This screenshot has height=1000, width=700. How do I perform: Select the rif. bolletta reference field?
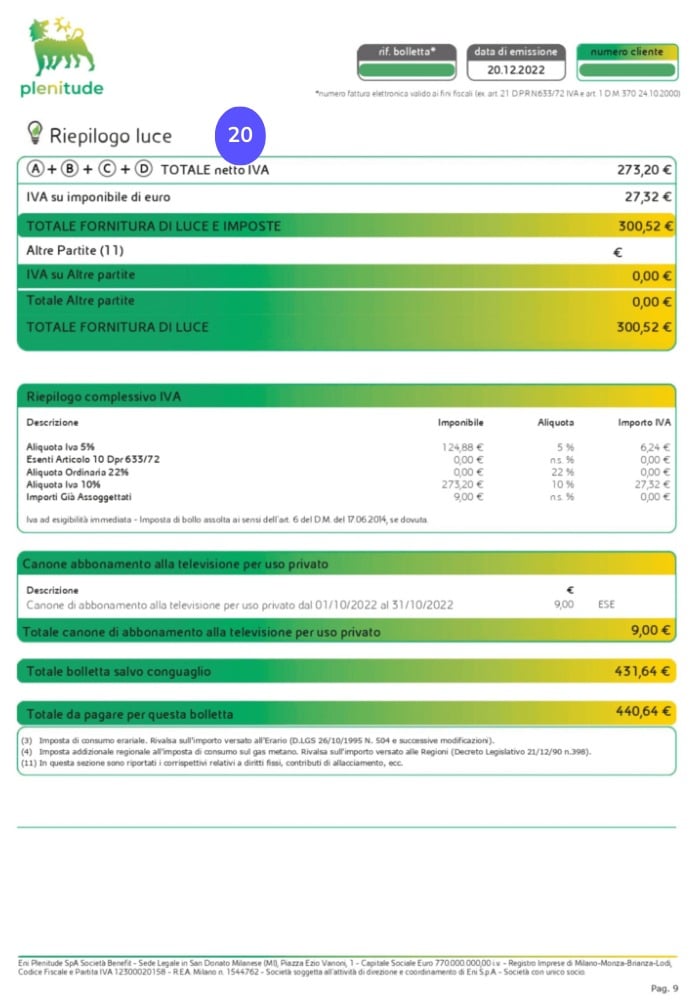click(406, 70)
